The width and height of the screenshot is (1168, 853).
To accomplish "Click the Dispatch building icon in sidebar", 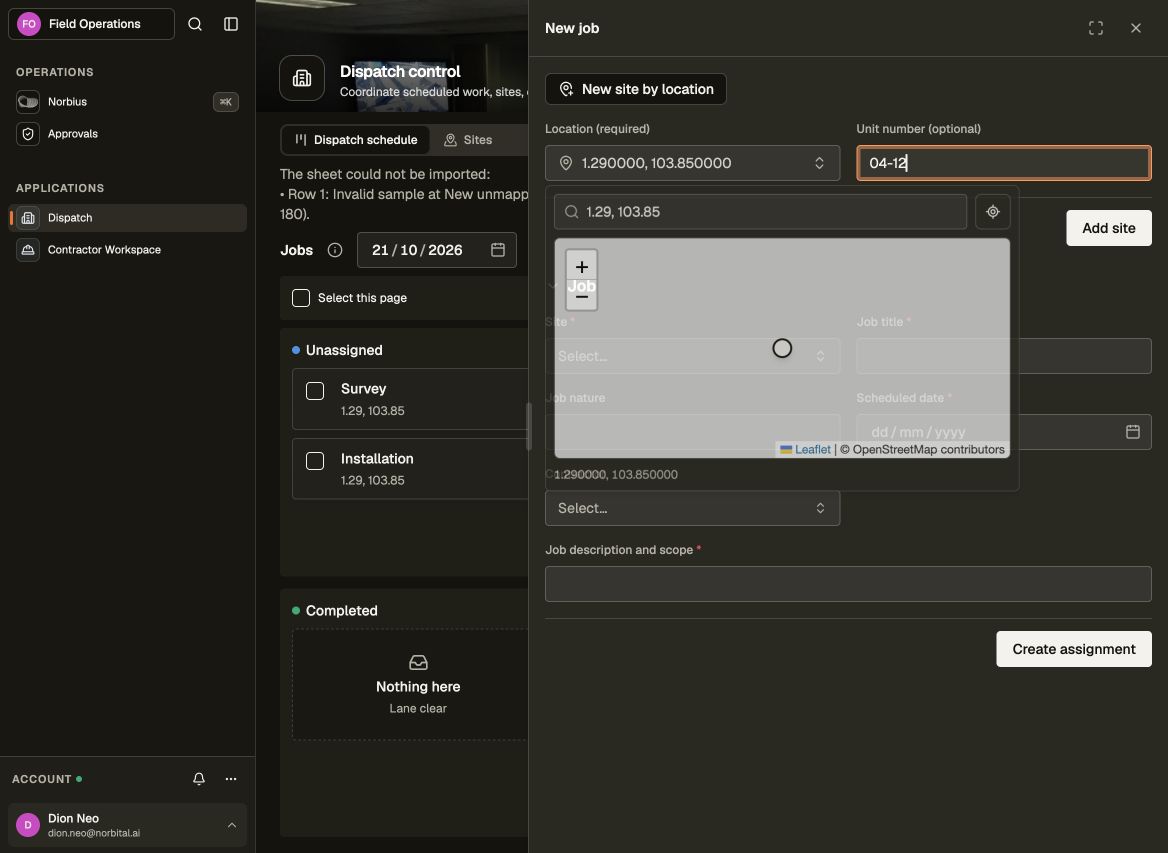I will click(x=28, y=218).
